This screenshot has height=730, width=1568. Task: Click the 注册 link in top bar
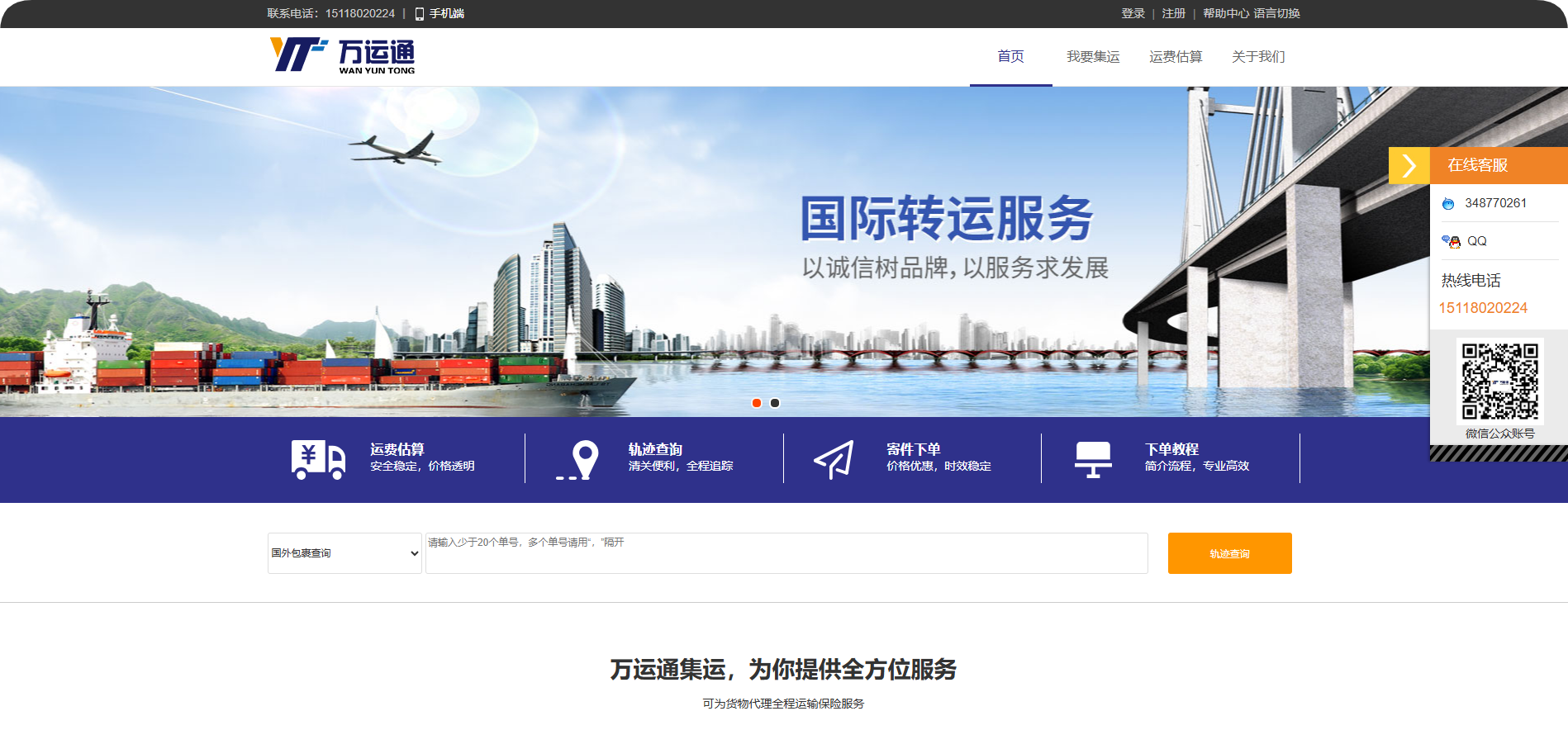[x=1173, y=14]
